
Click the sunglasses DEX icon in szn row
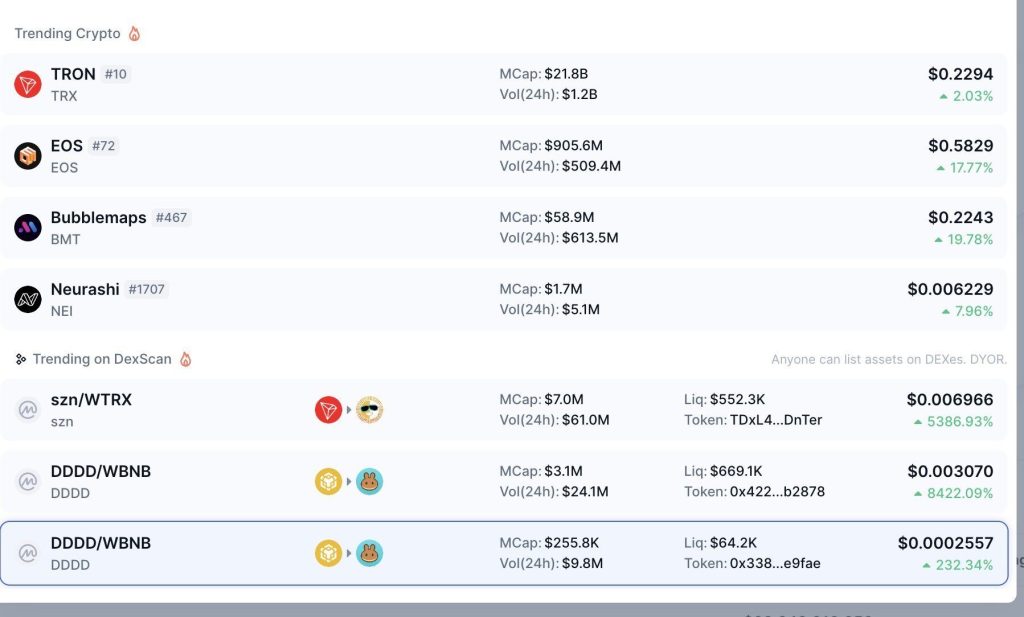pyautogui.click(x=370, y=410)
